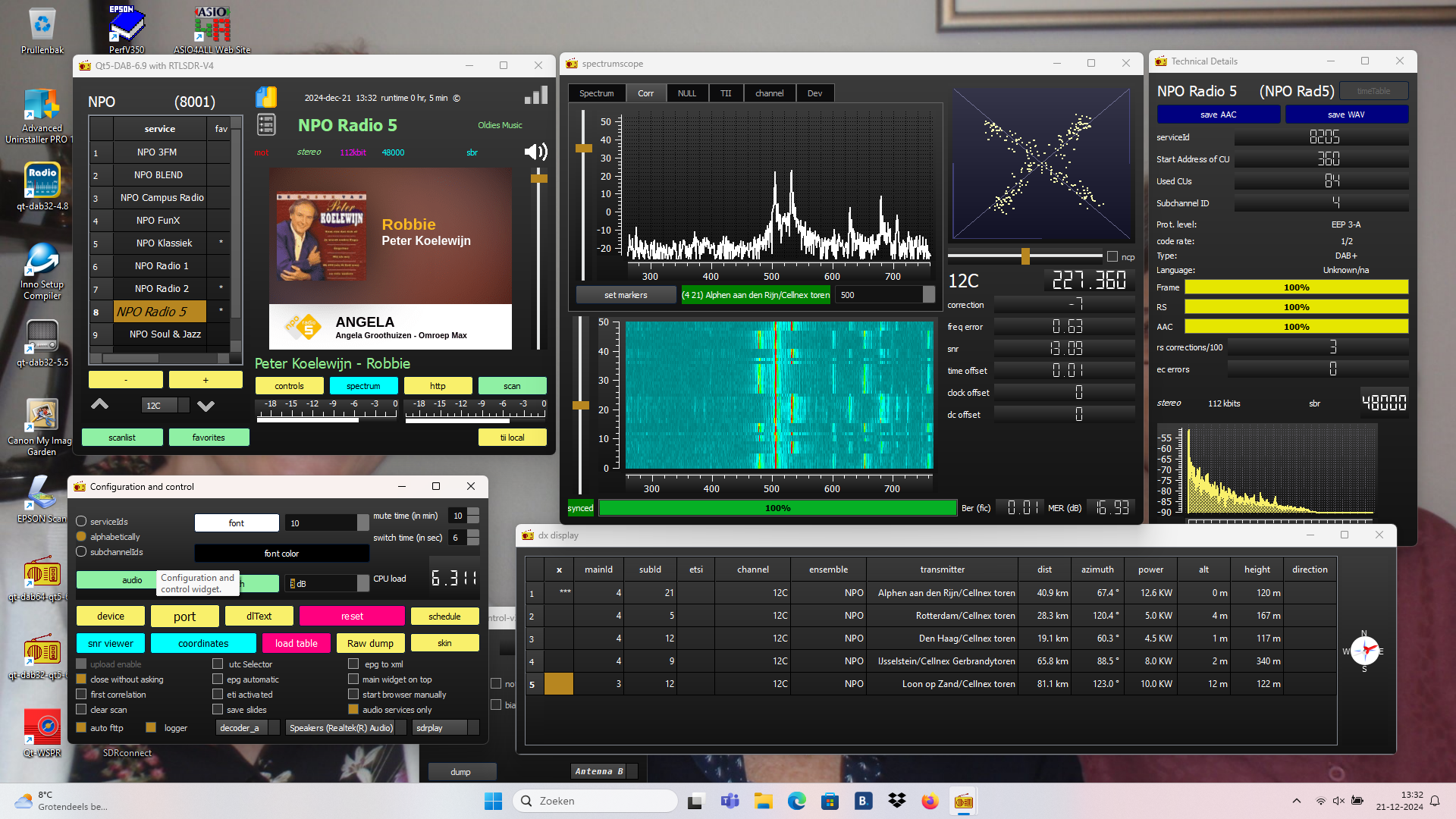Open Microsoft Edge from taskbar
The height and width of the screenshot is (819, 1456).
click(796, 801)
